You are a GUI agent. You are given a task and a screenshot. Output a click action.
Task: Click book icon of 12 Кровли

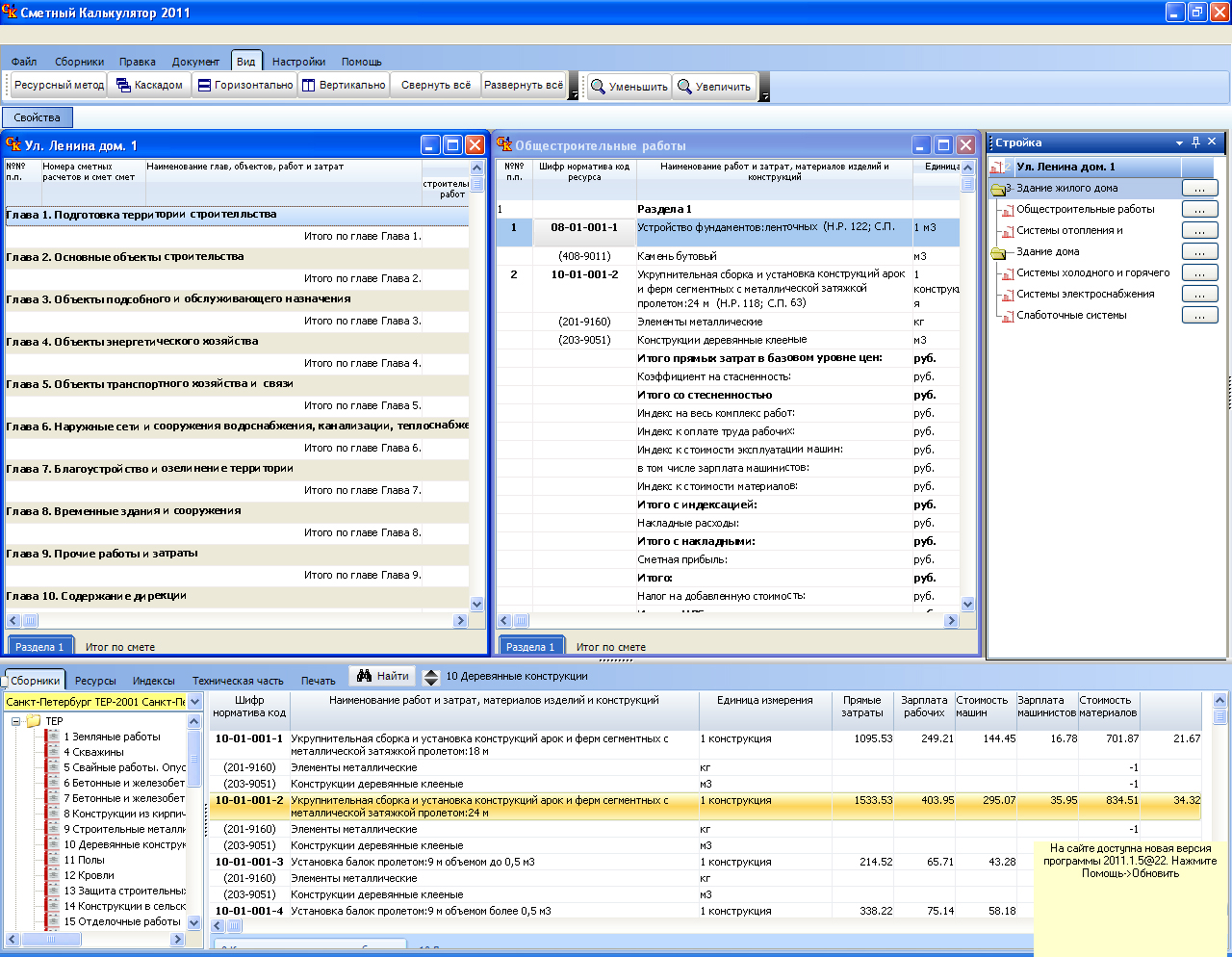coord(53,875)
